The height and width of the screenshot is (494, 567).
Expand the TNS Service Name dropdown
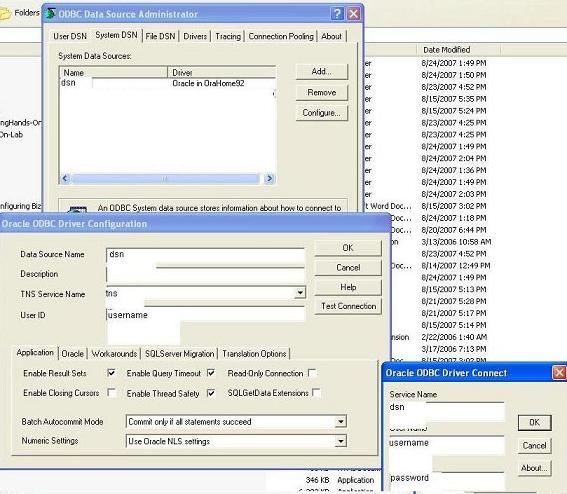300,293
